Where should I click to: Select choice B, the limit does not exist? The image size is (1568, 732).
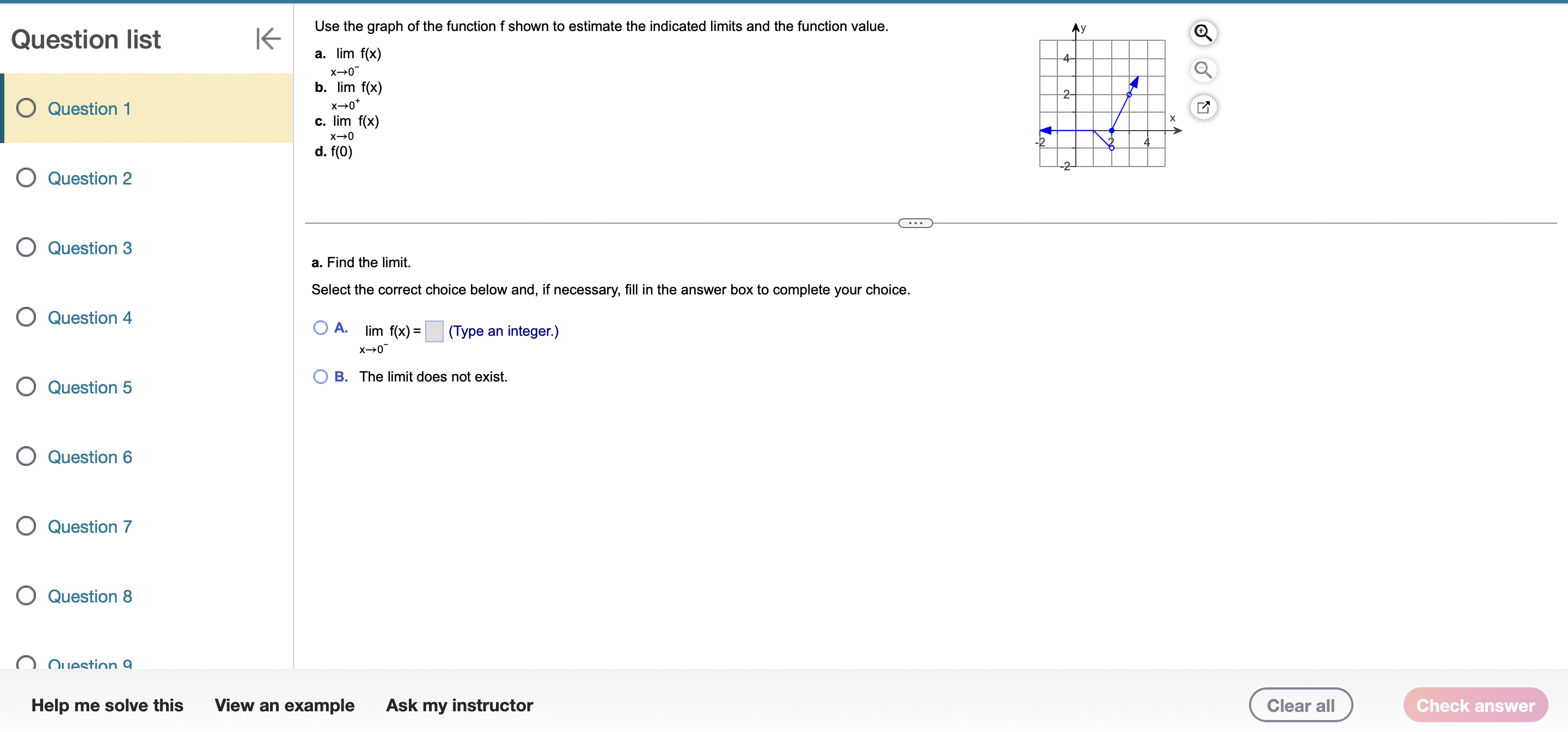click(320, 377)
